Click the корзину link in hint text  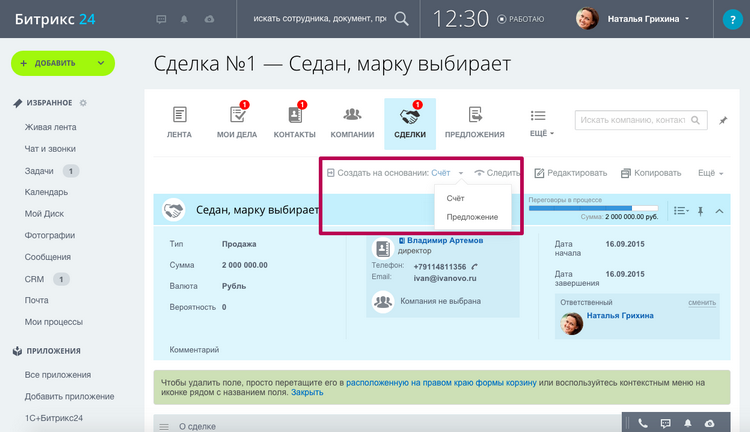point(441,383)
